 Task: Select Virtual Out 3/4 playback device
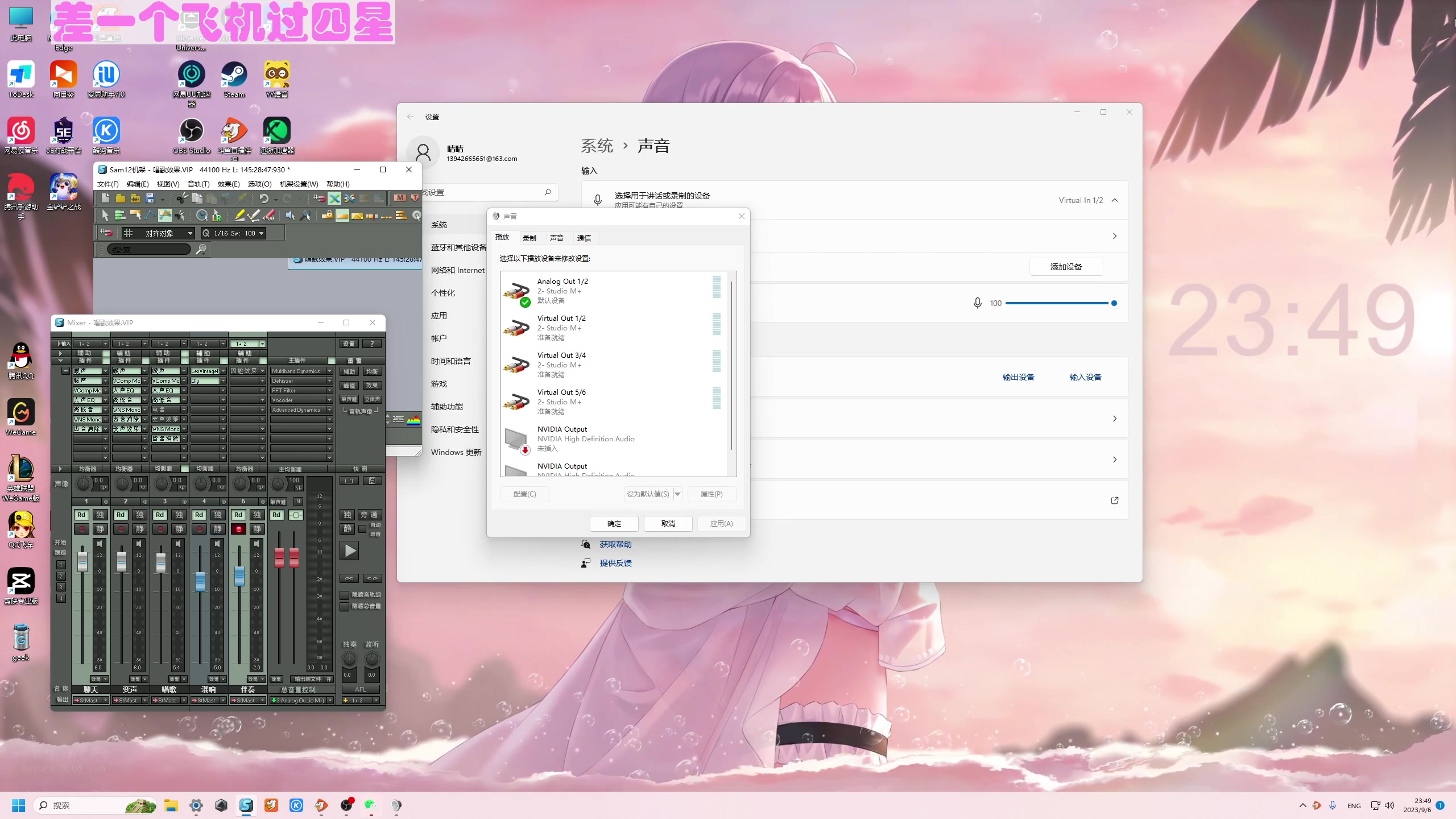pos(613,365)
